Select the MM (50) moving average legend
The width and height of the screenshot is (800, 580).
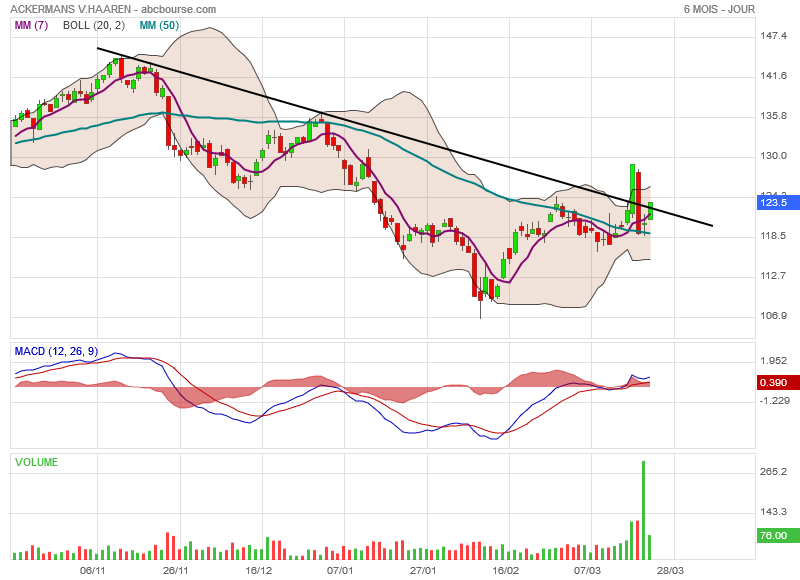point(159,25)
